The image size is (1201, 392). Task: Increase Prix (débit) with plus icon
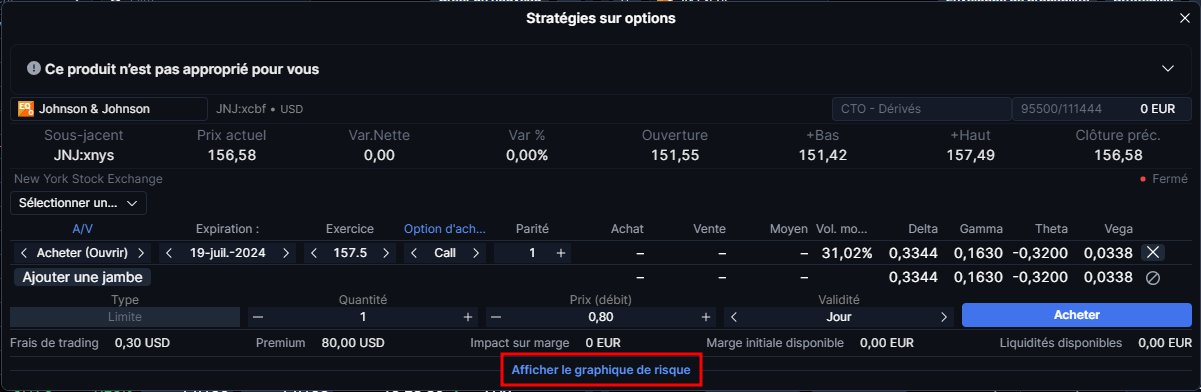(x=706, y=316)
